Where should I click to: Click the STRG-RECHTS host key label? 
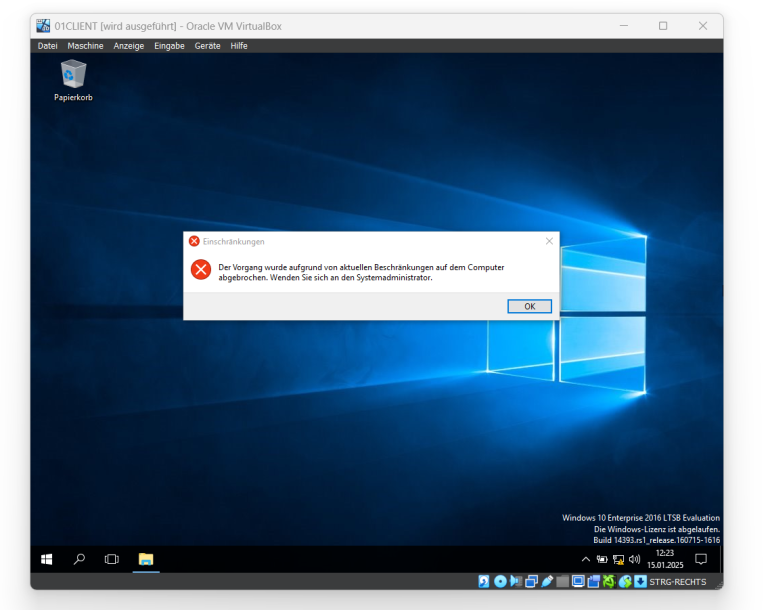point(678,582)
